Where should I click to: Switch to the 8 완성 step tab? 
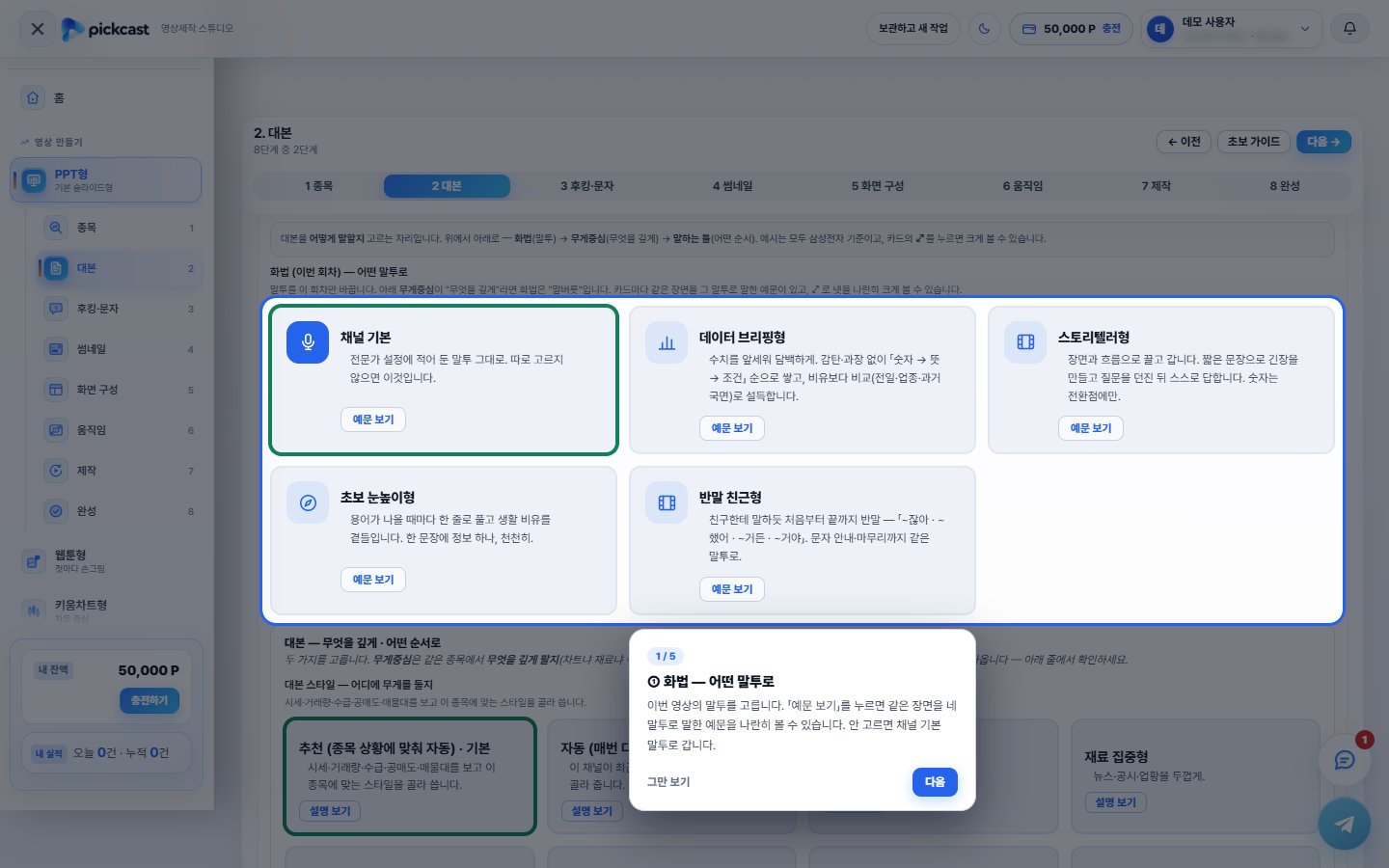[x=1285, y=186]
